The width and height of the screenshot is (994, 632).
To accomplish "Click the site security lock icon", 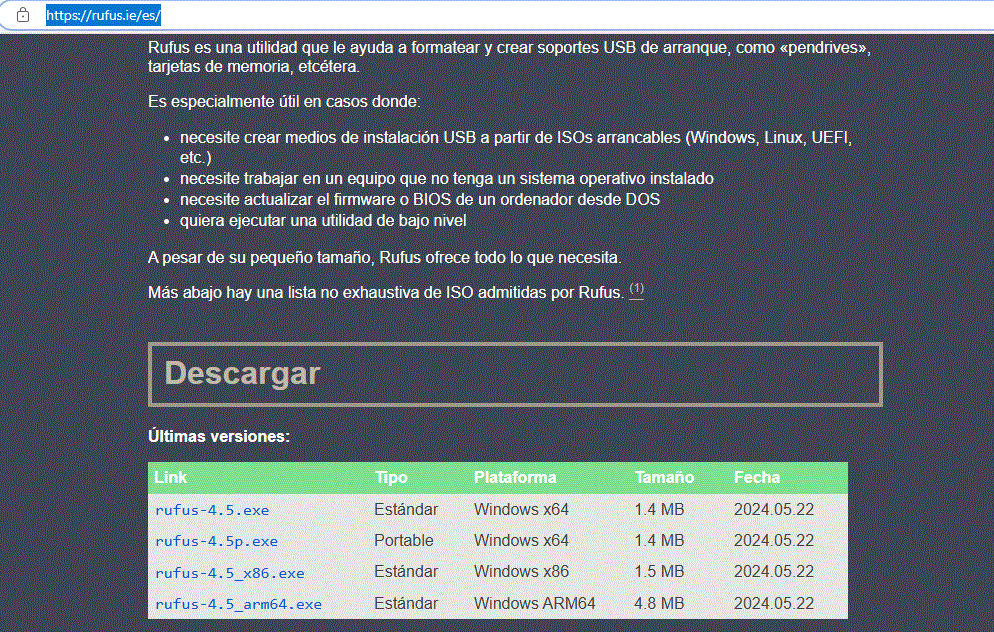I will tap(23, 16).
